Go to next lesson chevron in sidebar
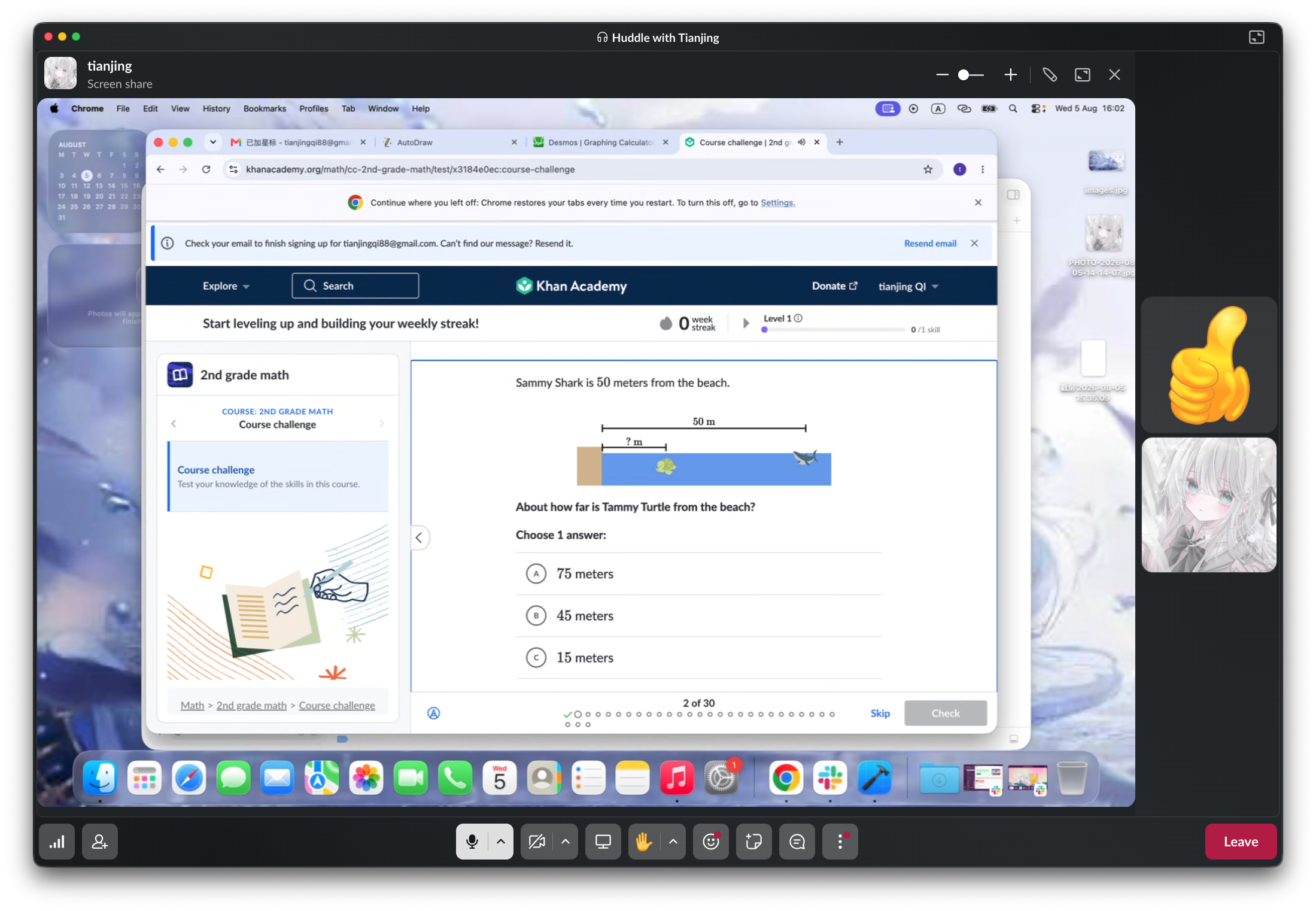The image size is (1316, 911). [x=382, y=424]
